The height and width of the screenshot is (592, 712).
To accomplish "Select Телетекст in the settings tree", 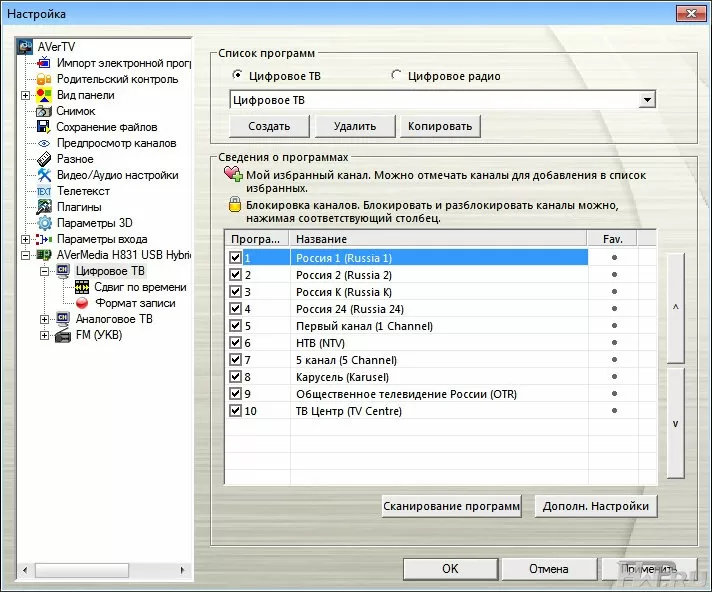I will 83,191.
